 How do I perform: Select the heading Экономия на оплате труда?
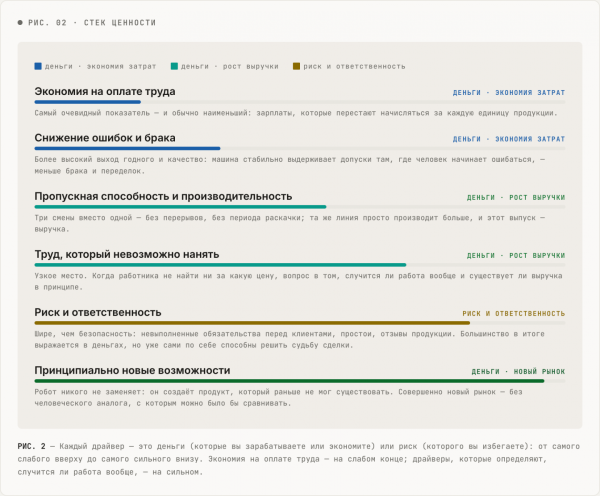(x=105, y=91)
